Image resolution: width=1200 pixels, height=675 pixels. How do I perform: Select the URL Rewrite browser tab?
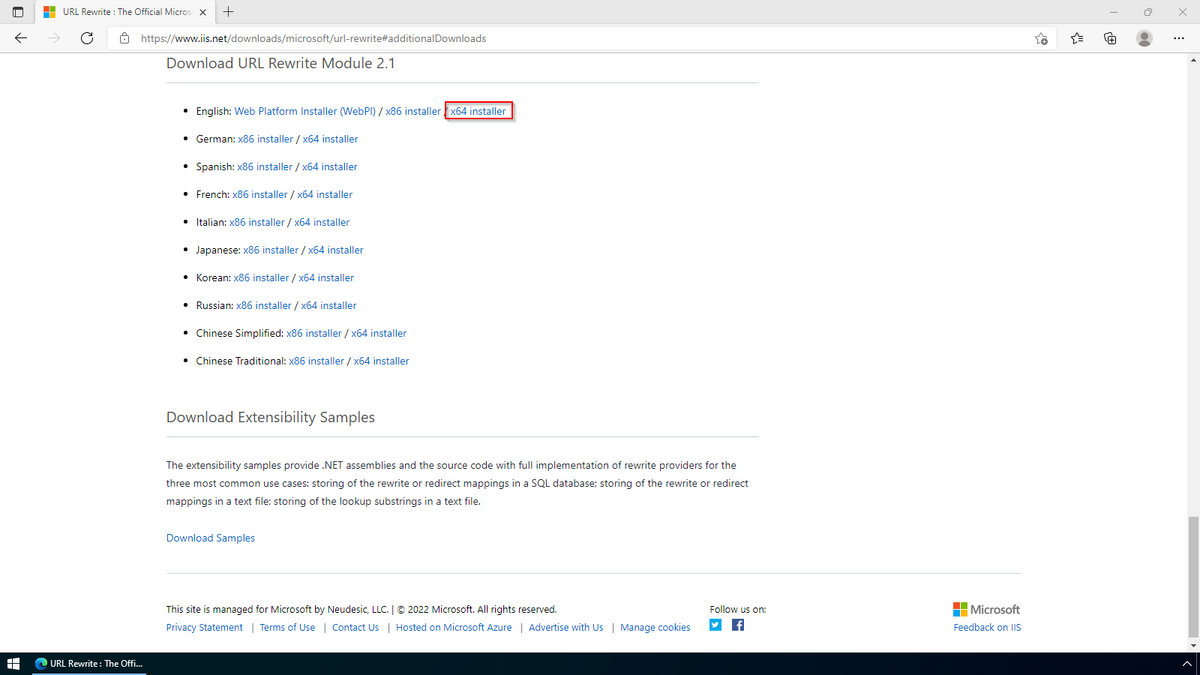120,12
